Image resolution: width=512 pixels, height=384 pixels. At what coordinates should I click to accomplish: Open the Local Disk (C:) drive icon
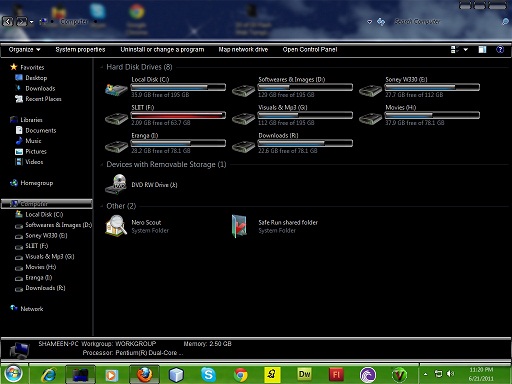116,89
